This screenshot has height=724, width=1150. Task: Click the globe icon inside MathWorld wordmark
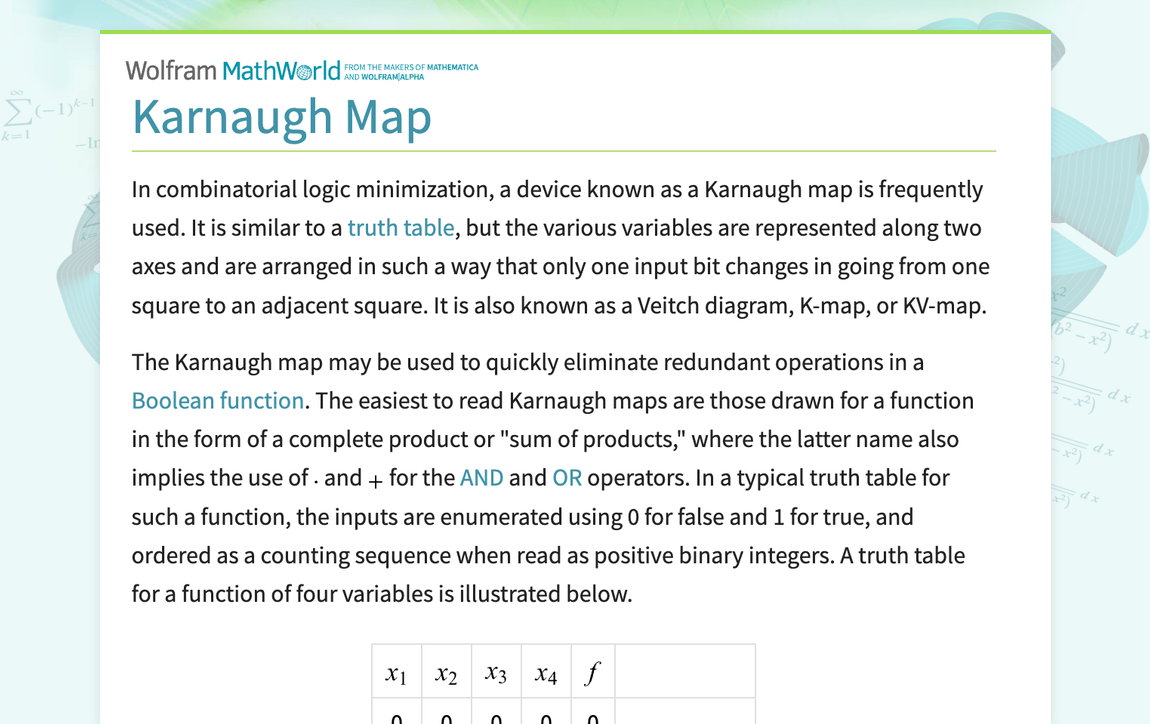tap(305, 72)
